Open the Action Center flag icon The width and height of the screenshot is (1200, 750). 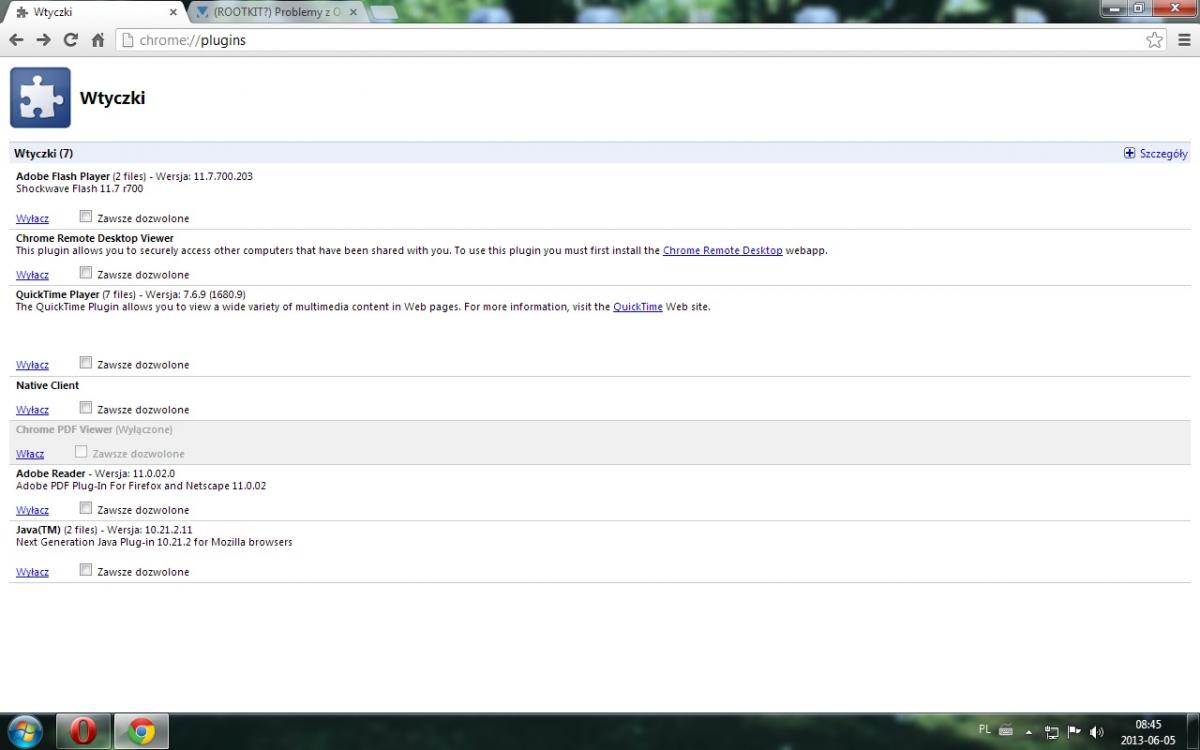point(1074,731)
